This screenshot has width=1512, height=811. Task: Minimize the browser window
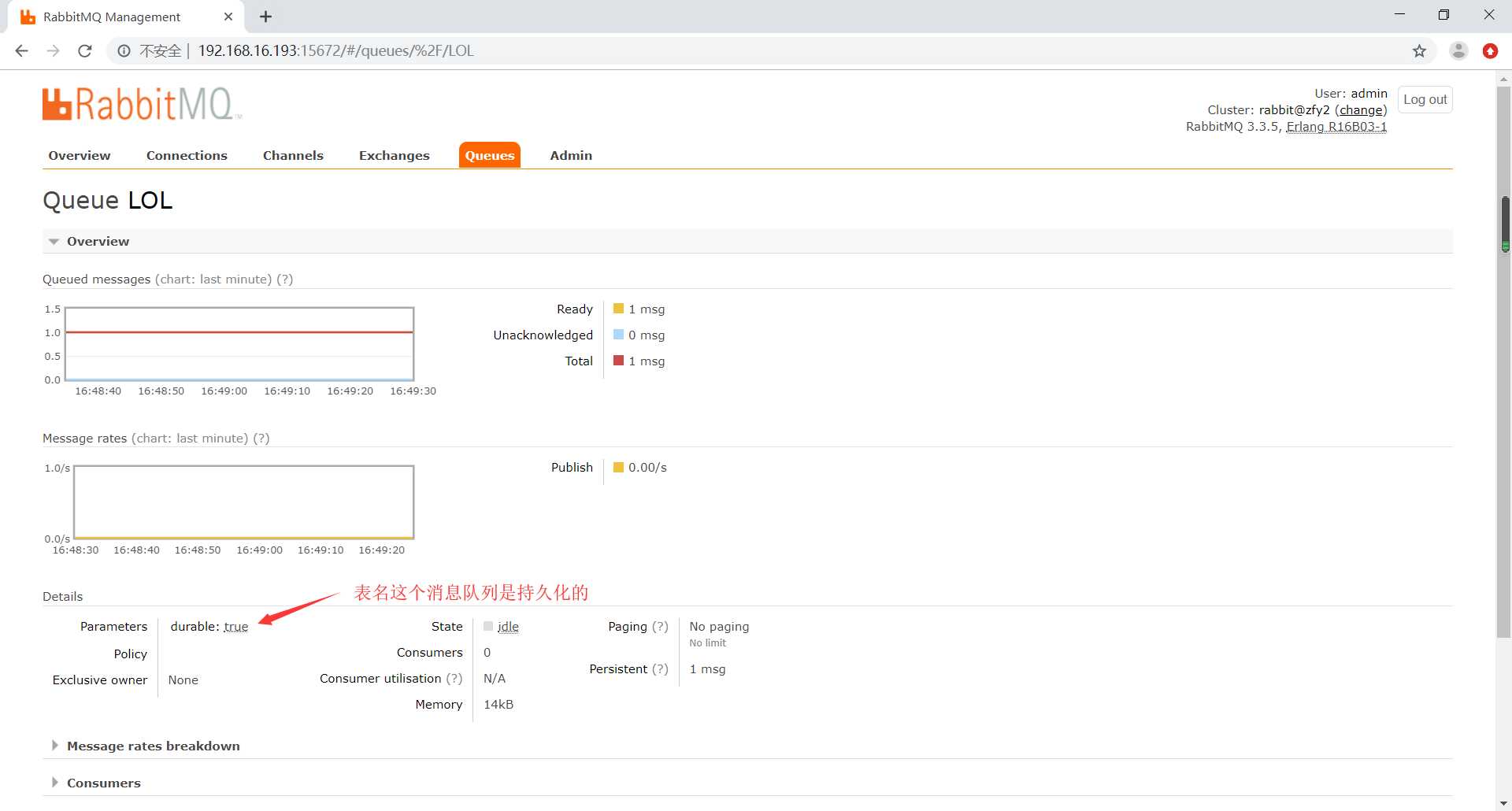(1399, 15)
